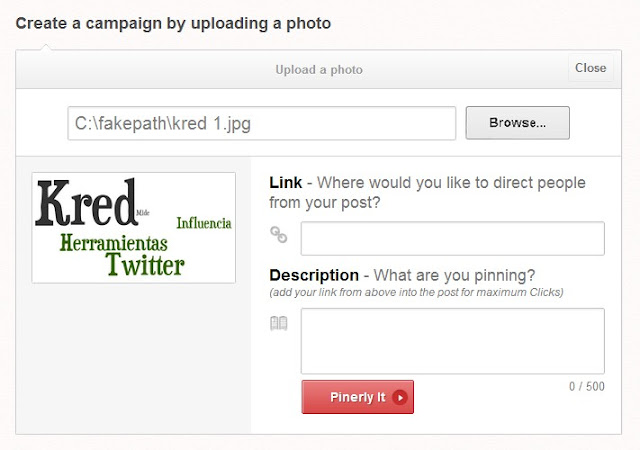
Task: Click the 0 / 500 character counter
Action: pyautogui.click(x=587, y=386)
